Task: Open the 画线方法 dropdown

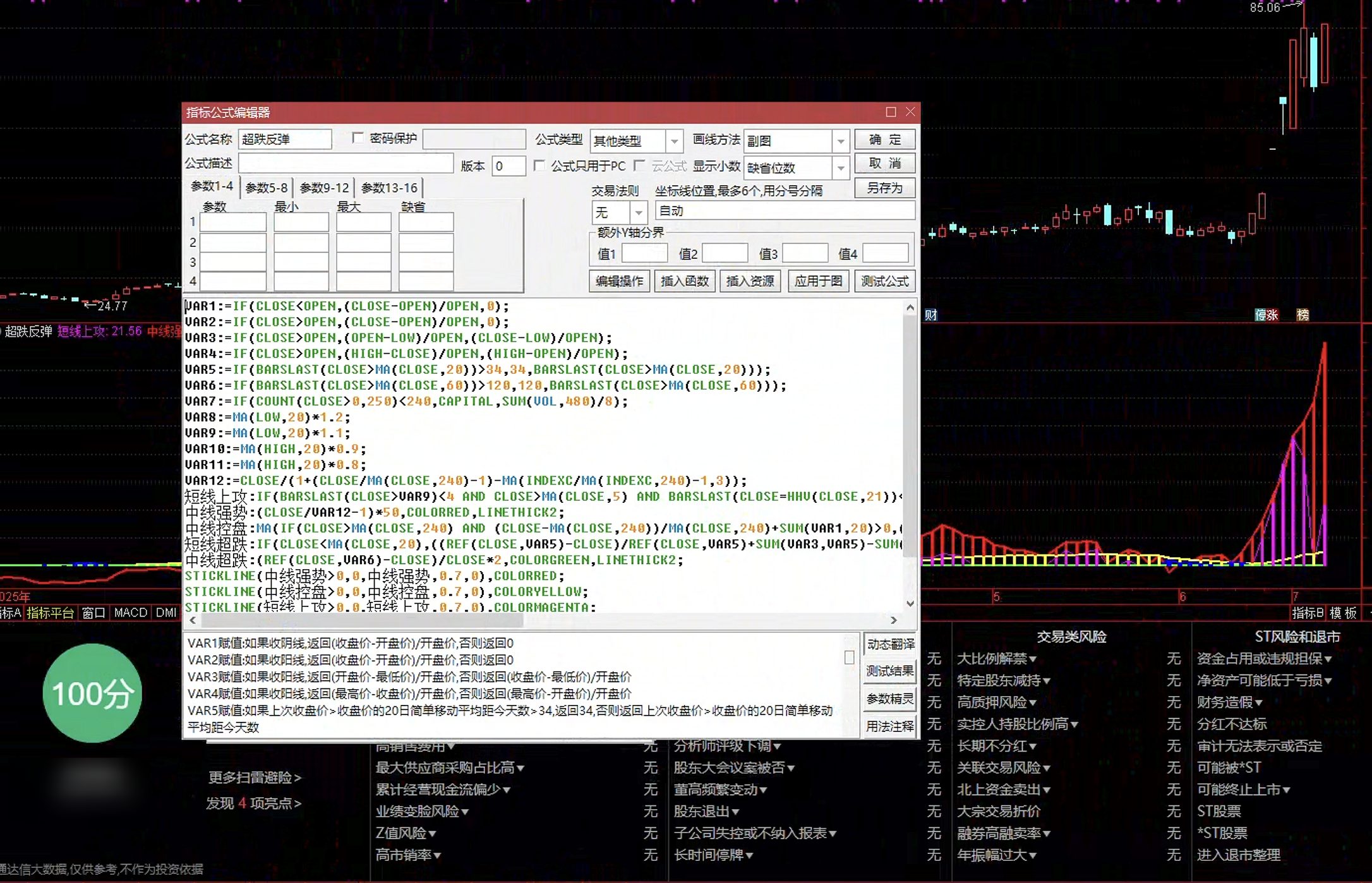Action: [x=840, y=141]
